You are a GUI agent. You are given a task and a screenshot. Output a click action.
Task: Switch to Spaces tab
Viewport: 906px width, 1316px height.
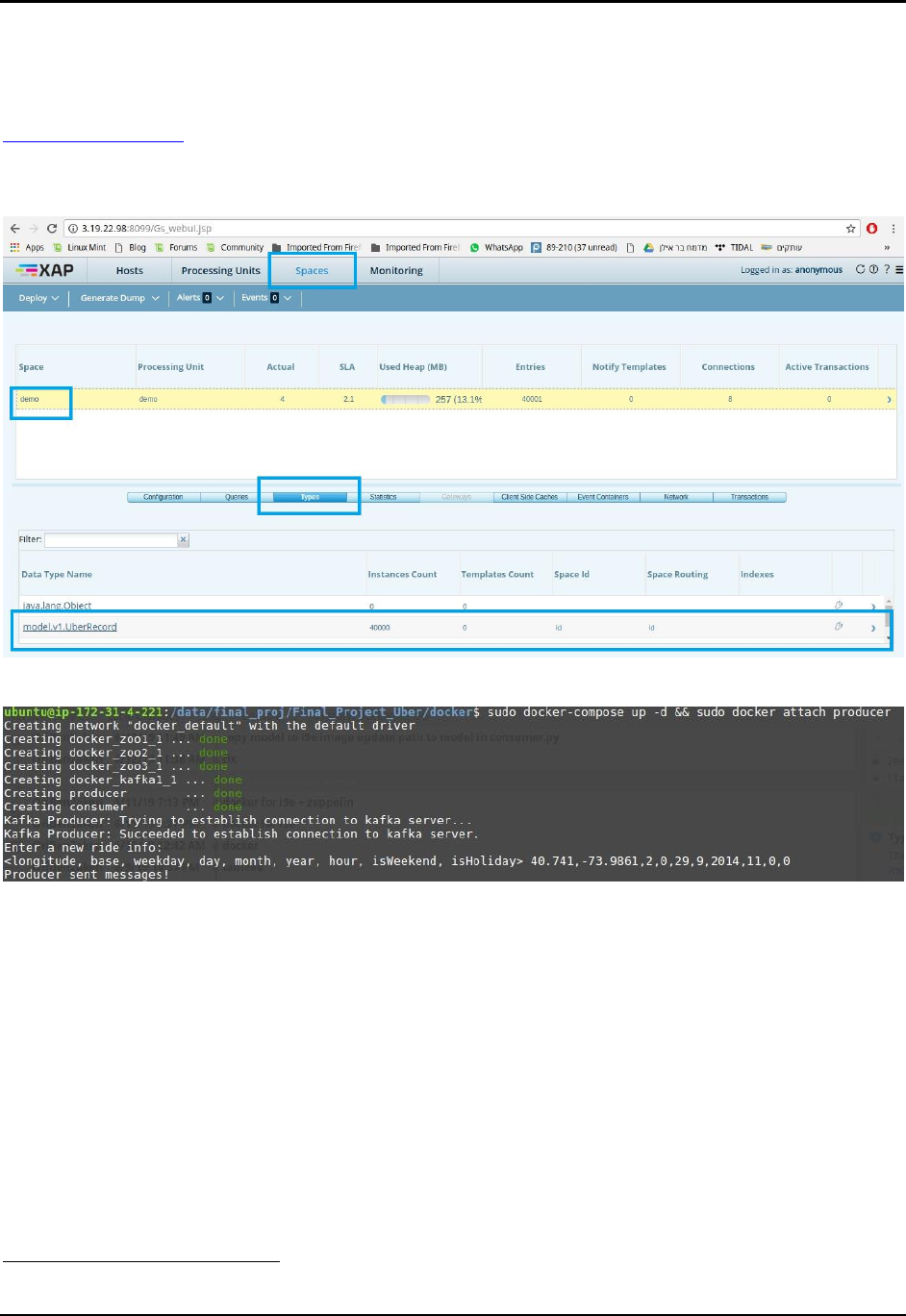point(312,271)
